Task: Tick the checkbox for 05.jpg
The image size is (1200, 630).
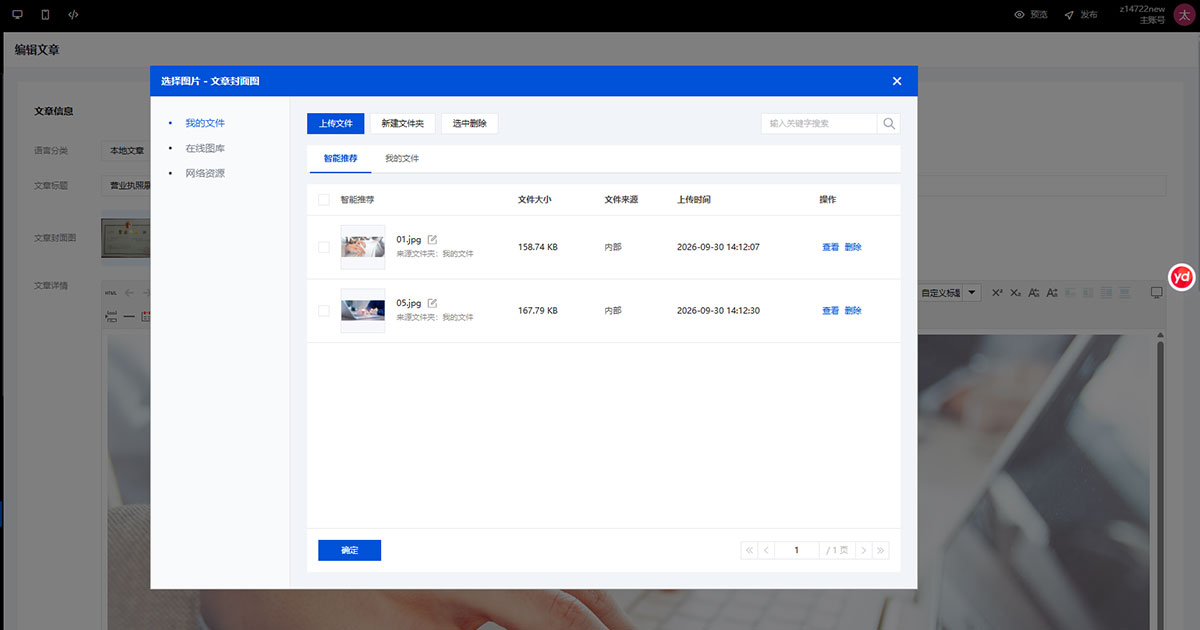Action: 323,311
